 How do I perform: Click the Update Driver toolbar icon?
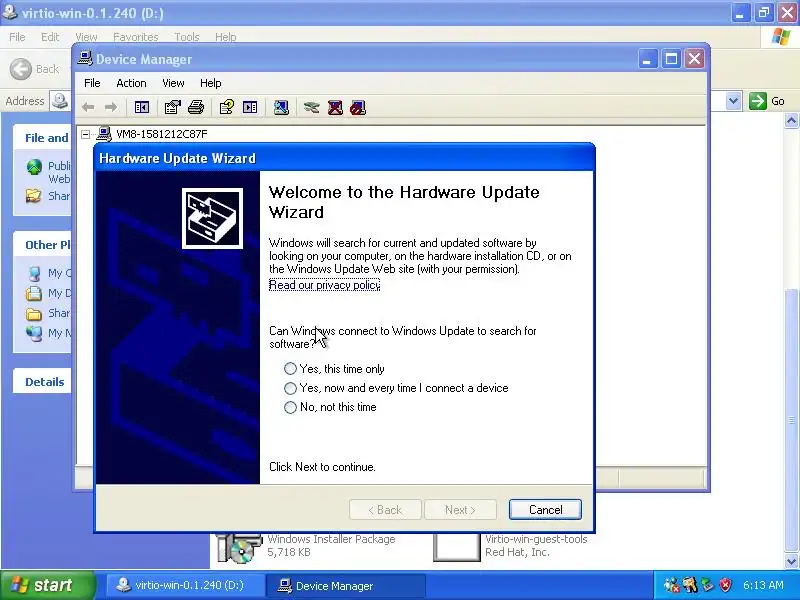pos(311,107)
